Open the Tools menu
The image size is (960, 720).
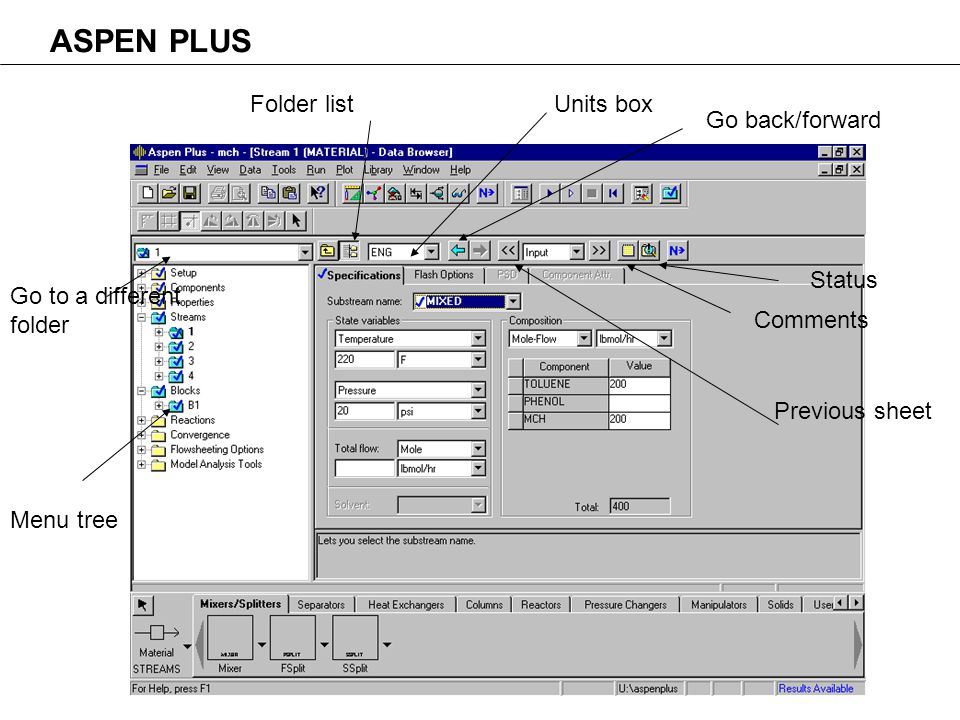click(x=283, y=170)
